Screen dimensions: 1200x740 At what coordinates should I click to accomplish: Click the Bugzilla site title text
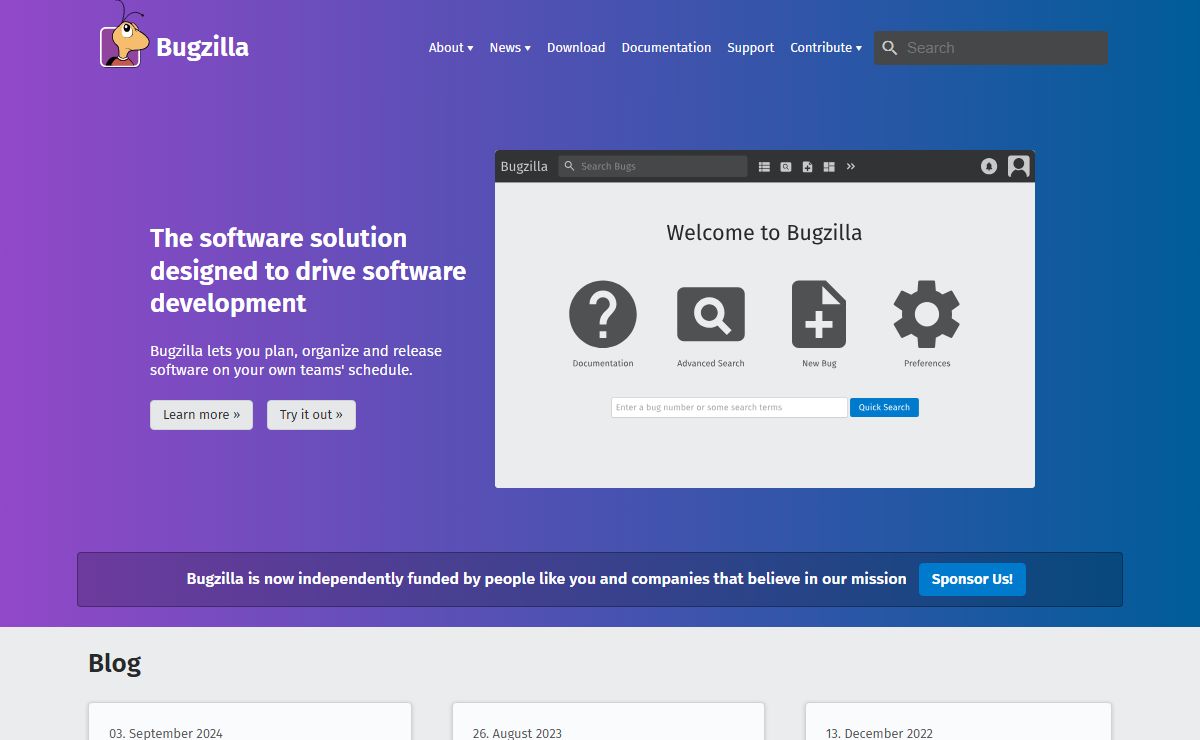point(203,47)
